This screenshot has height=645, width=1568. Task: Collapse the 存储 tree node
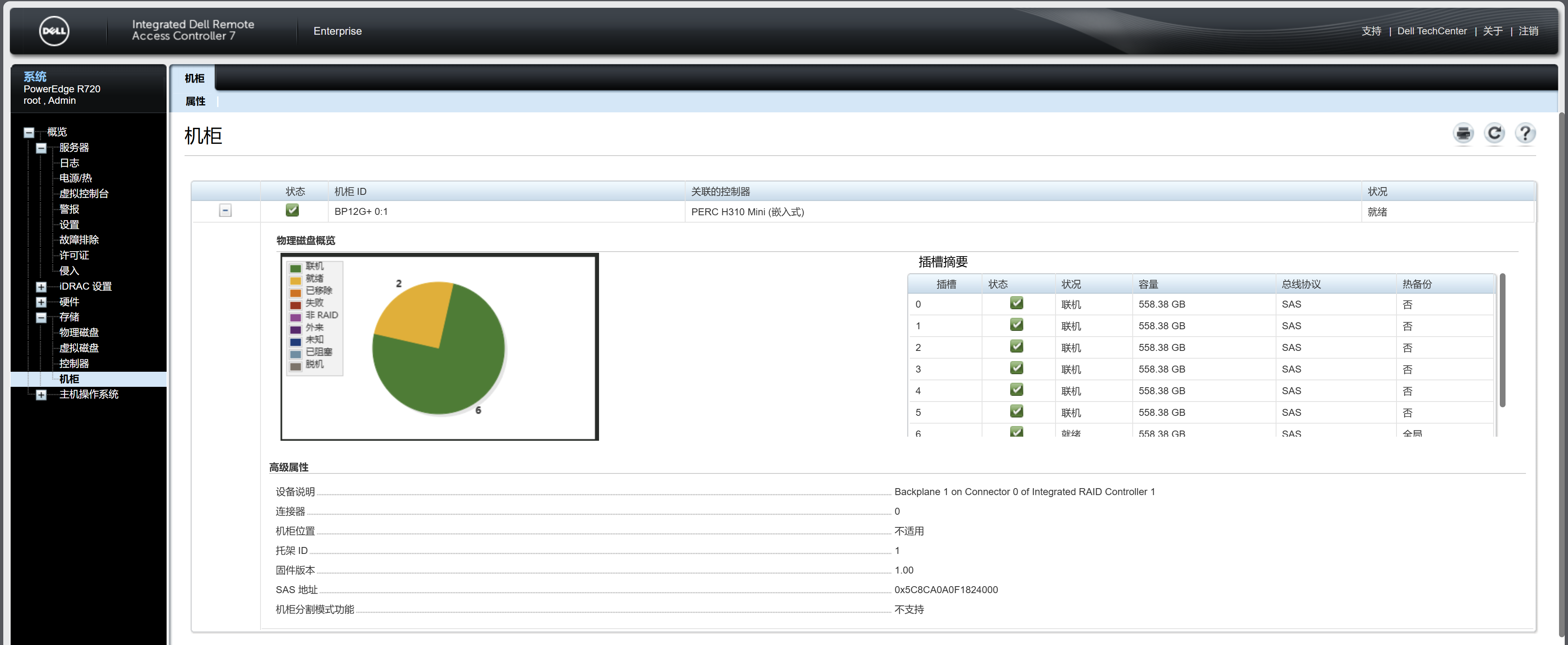point(41,317)
